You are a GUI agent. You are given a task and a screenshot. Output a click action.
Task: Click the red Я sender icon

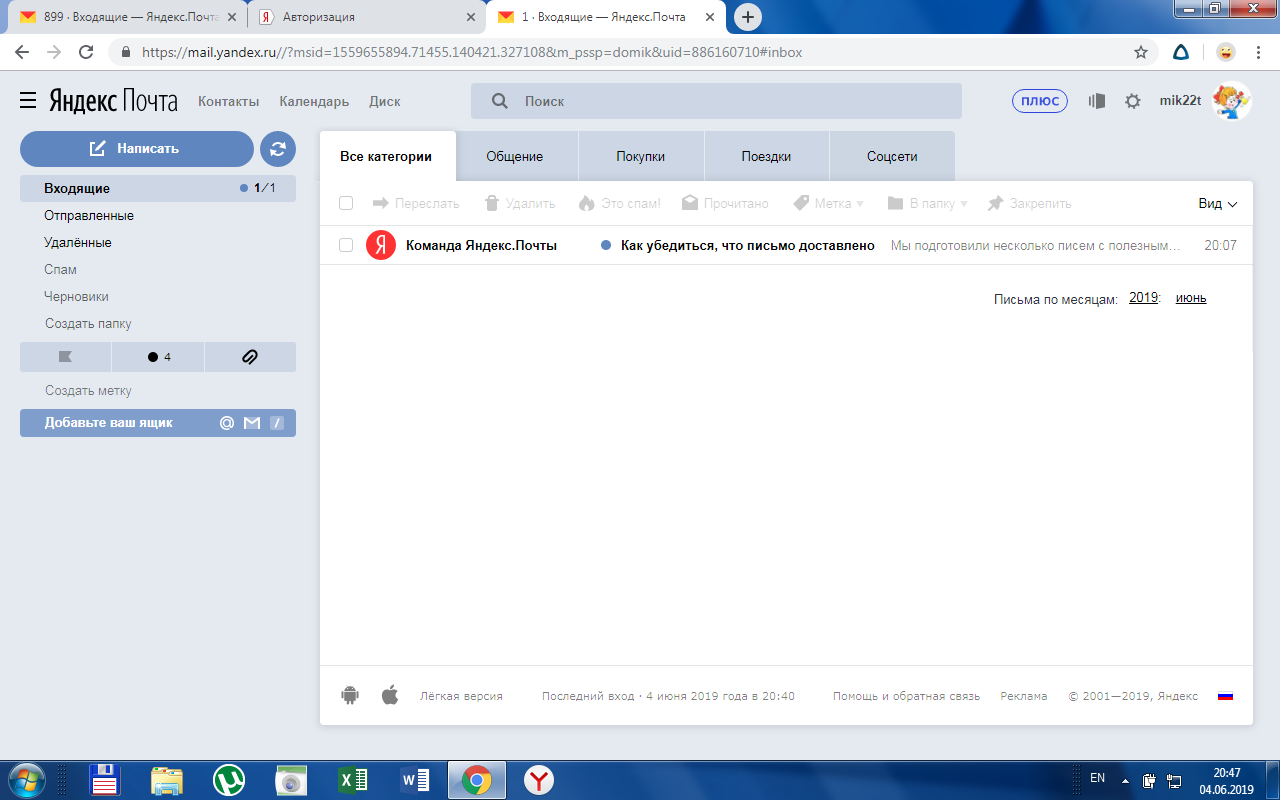(381, 245)
